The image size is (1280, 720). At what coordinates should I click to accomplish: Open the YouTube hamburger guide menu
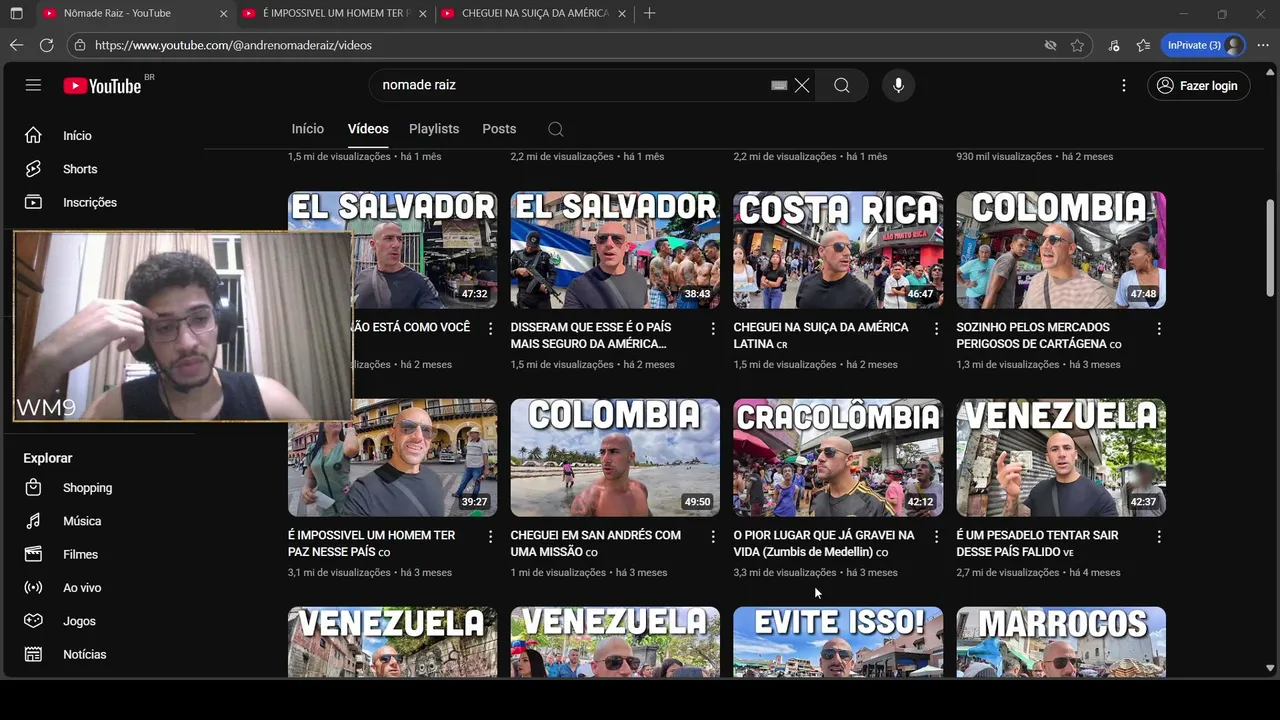[x=33, y=85]
